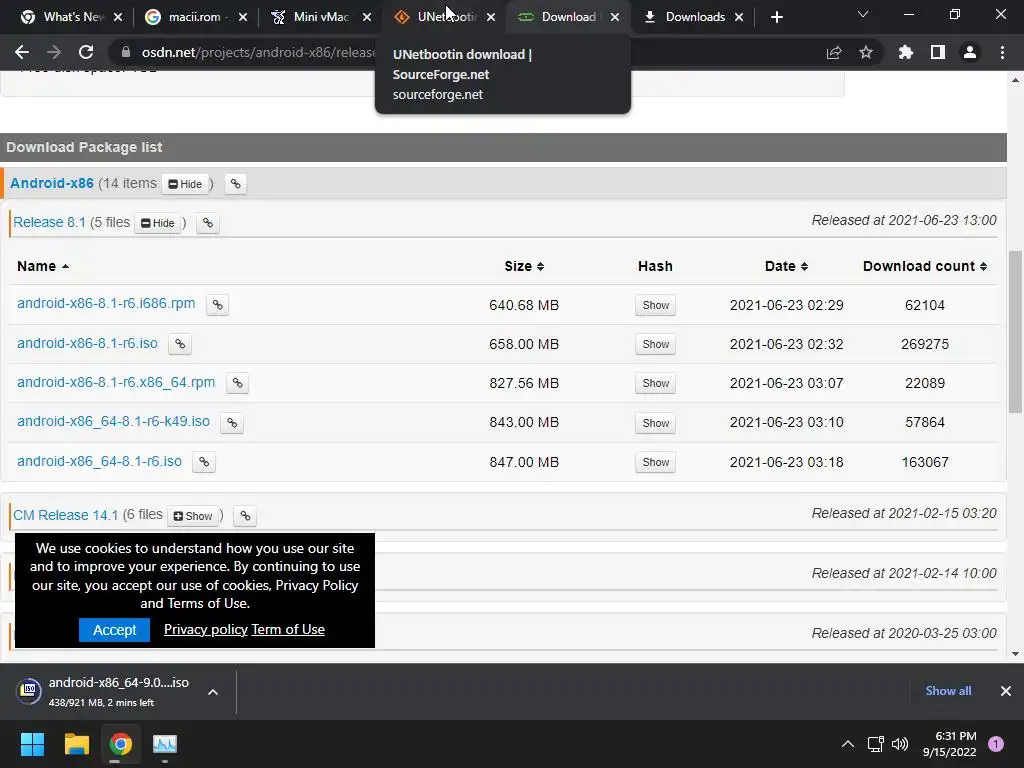Open downloading android-x86_64-9.0 iso item

click(104, 692)
